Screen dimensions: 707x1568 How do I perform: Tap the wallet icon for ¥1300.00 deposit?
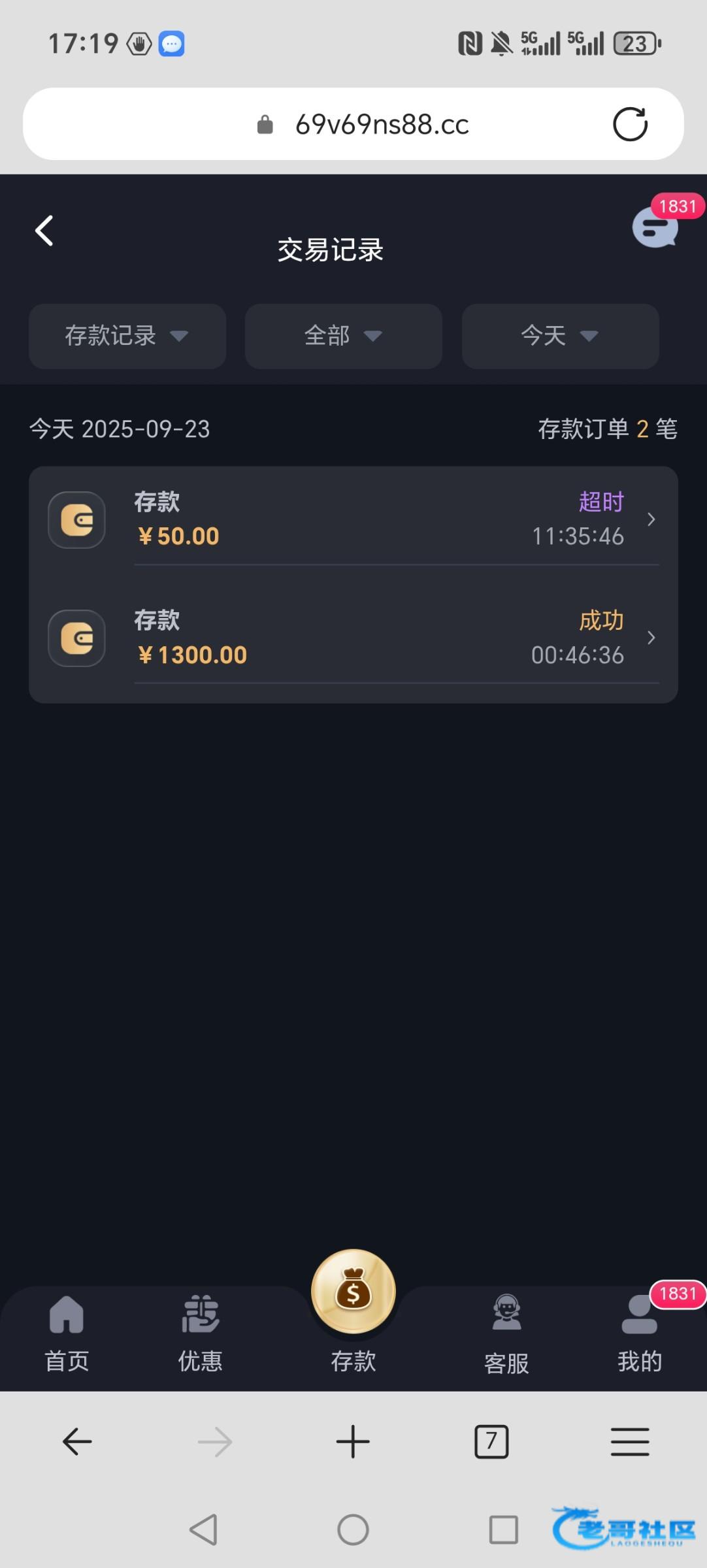pos(77,638)
